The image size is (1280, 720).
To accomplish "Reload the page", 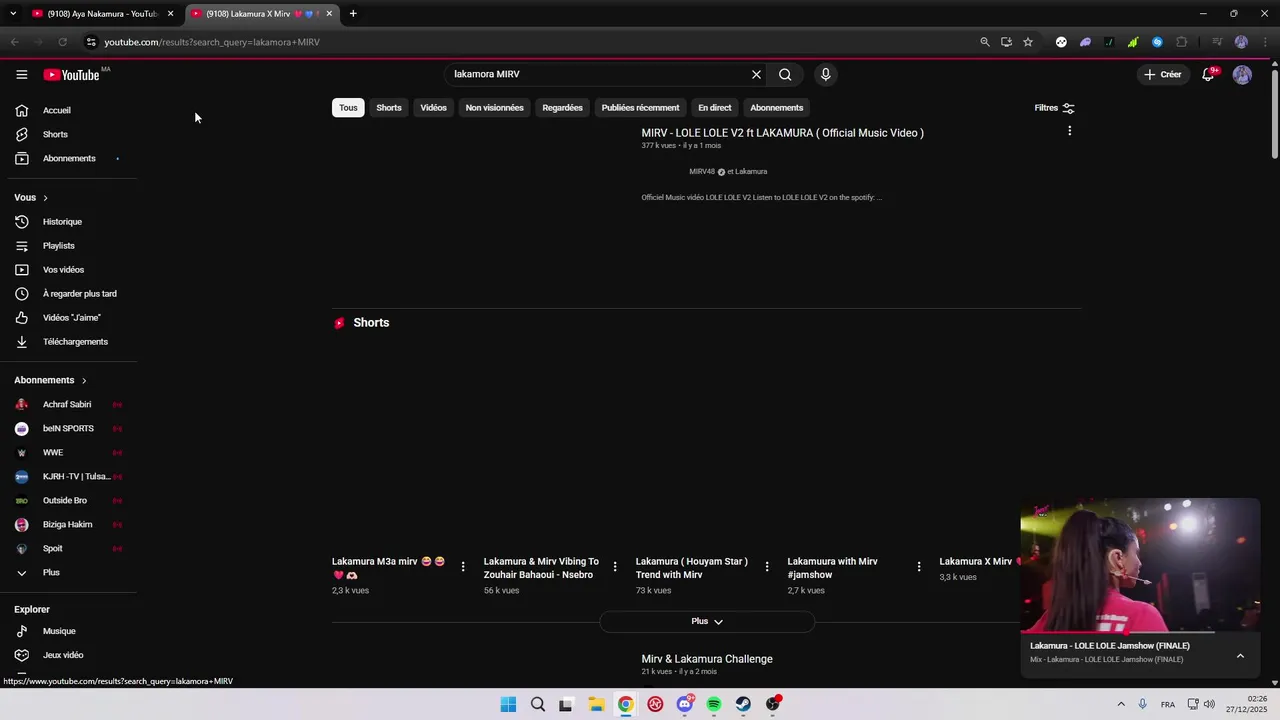I will 62,42.
